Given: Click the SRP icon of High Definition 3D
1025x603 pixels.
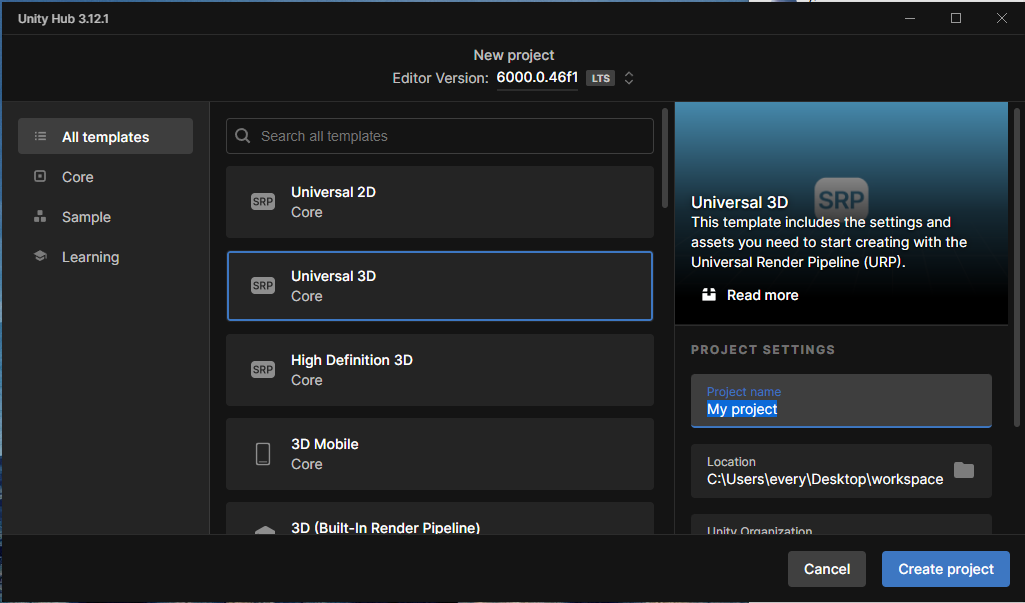Looking at the screenshot, I should click(x=263, y=370).
